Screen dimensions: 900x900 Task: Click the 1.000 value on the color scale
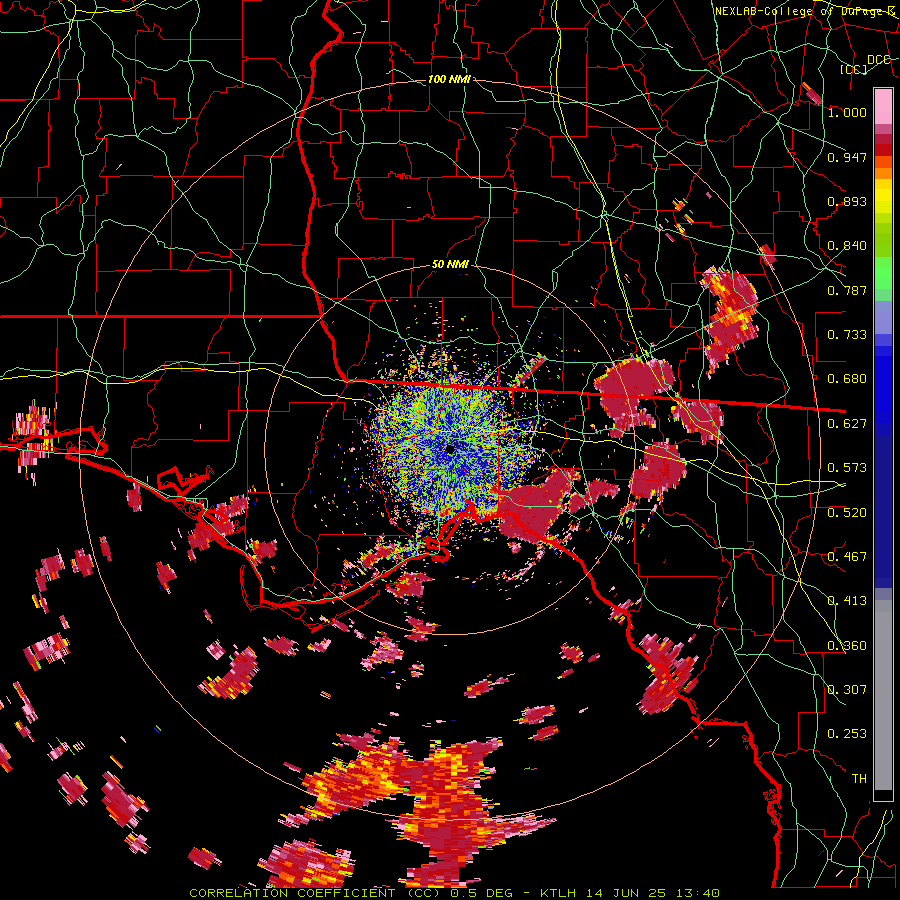pyautogui.click(x=847, y=112)
